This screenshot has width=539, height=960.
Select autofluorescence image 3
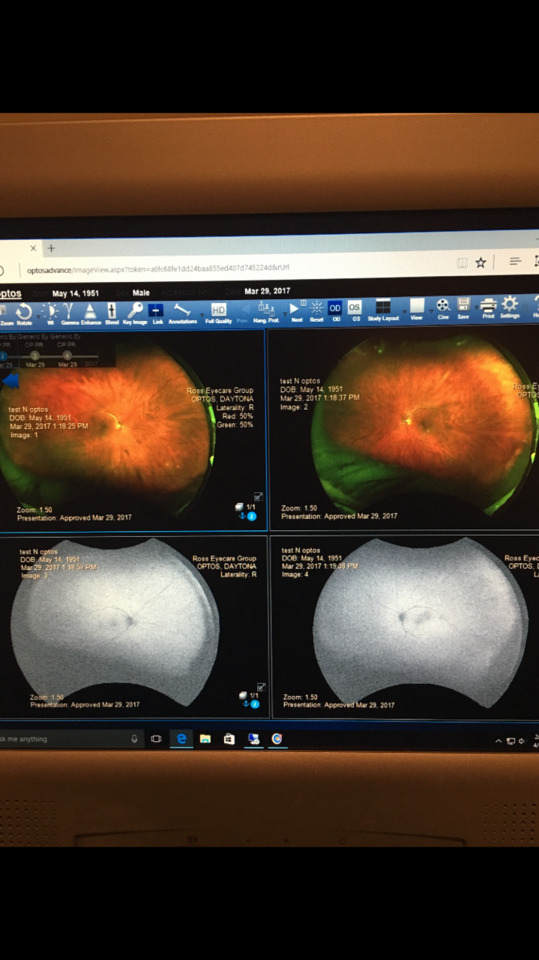133,625
